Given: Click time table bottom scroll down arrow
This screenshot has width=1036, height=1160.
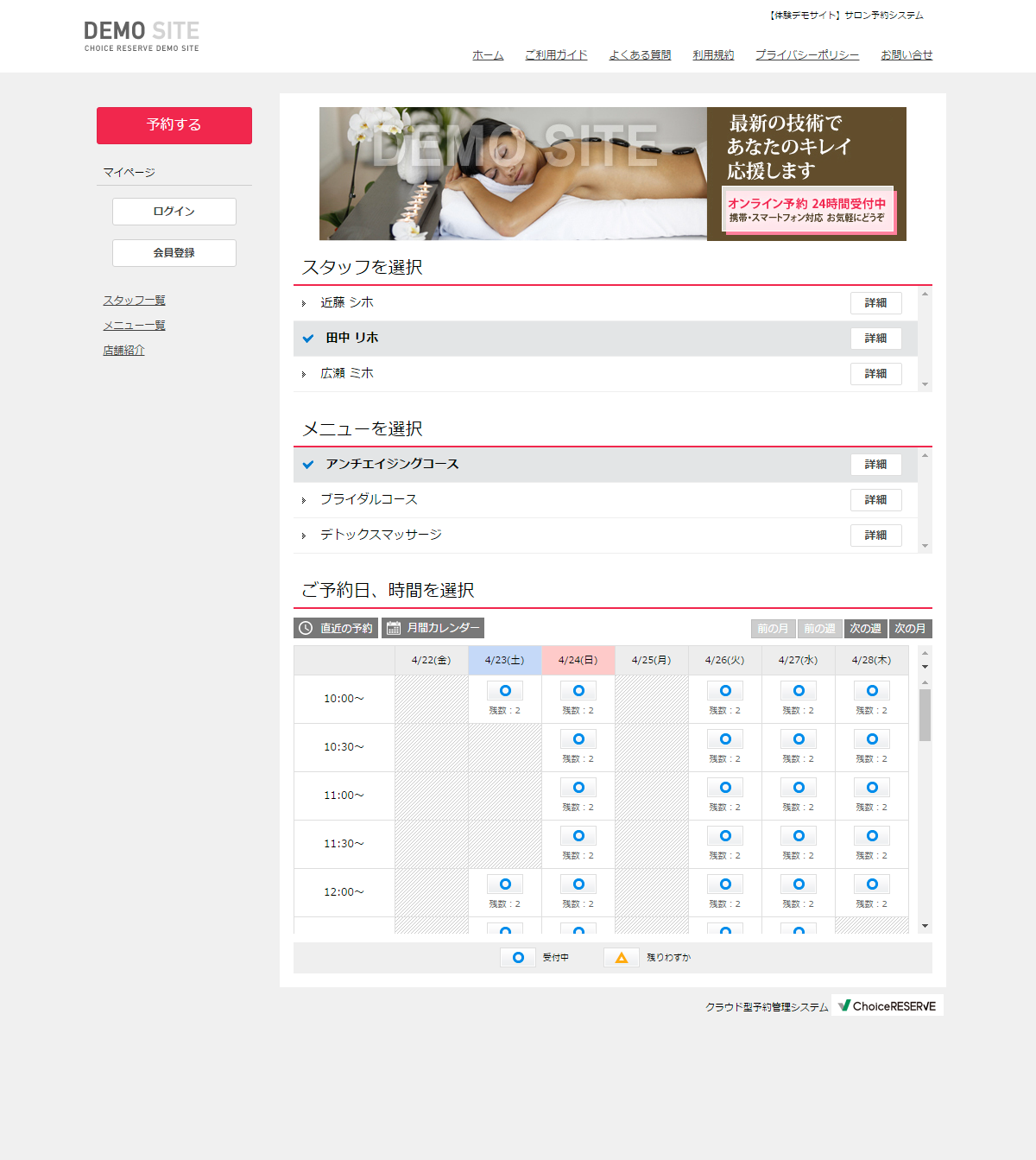Looking at the screenshot, I should [x=925, y=926].
